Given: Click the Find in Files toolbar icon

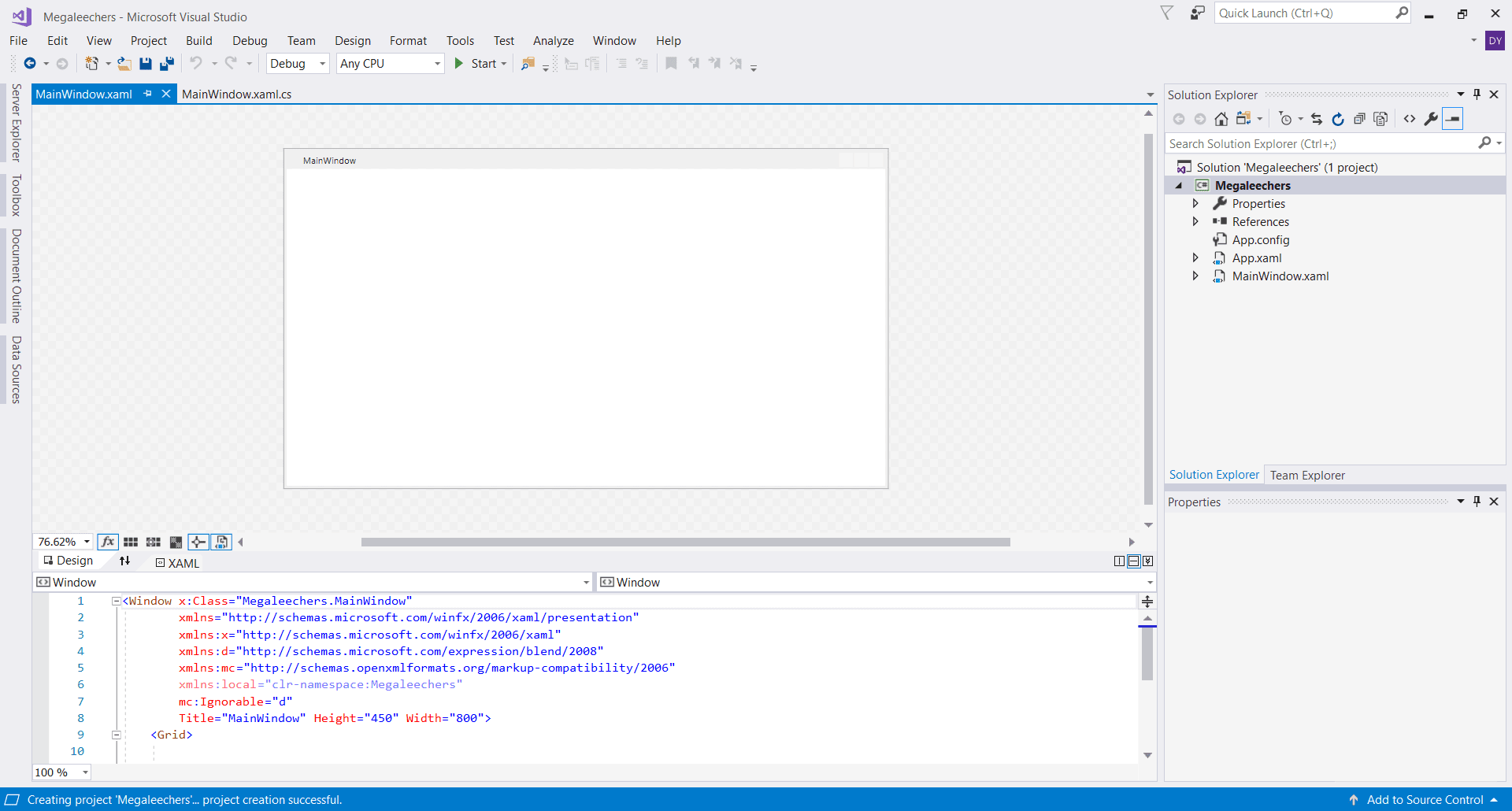Looking at the screenshot, I should point(528,64).
